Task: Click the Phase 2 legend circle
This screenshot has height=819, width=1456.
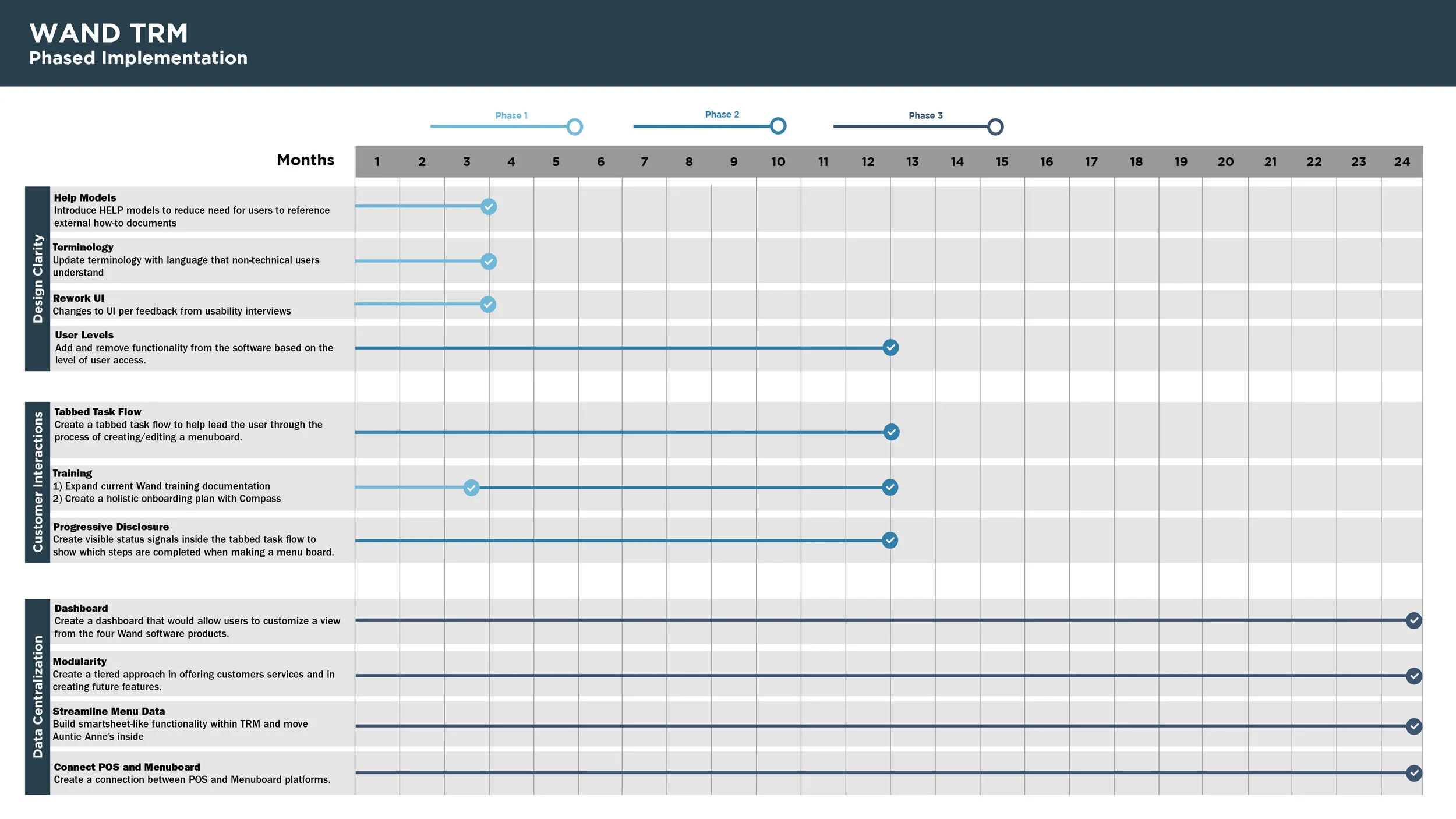Action: click(778, 126)
